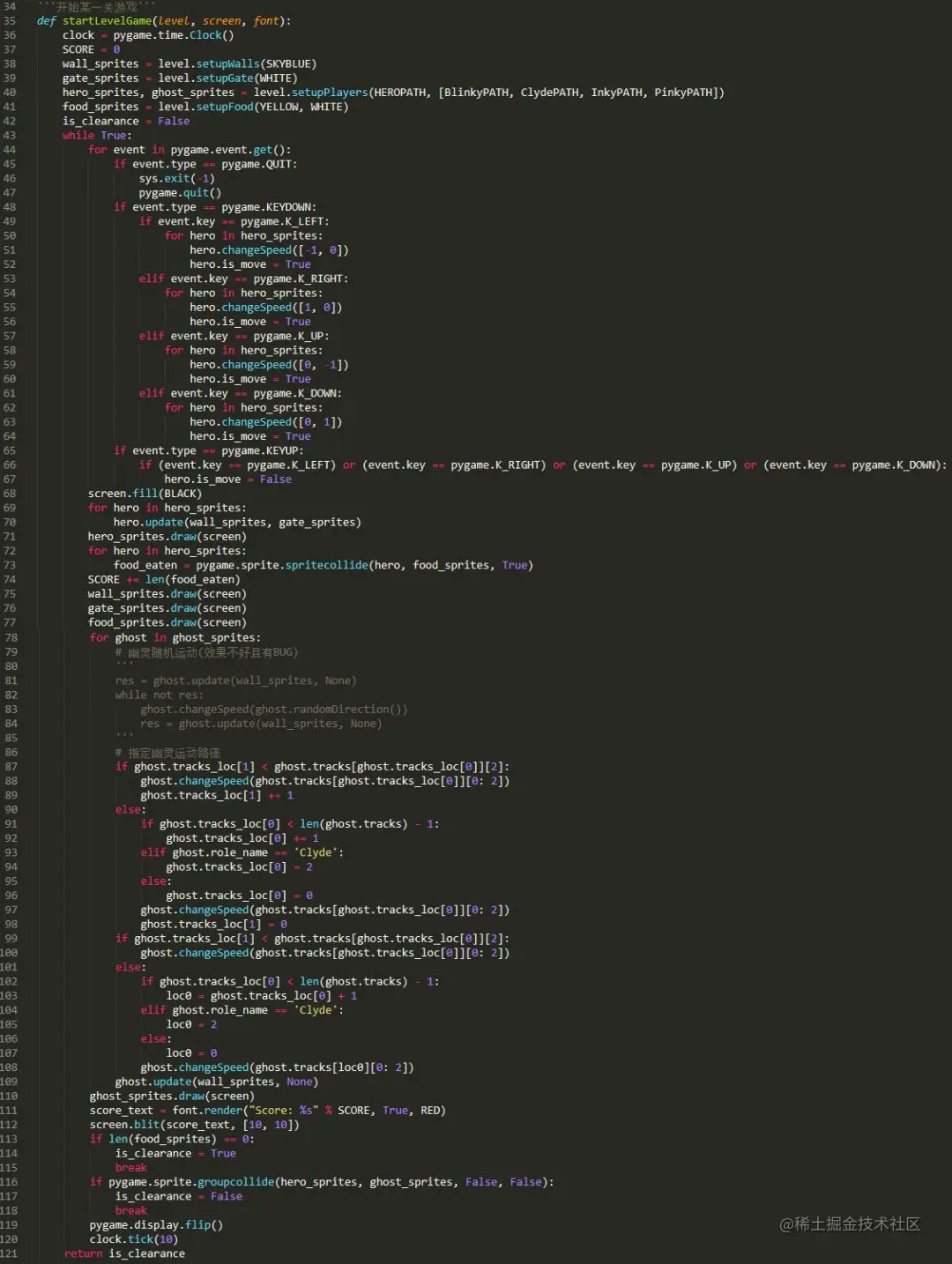Click the 'pygame.K_LEFT:' condition on line 49
This screenshot has height=1264, width=952.
(x=234, y=221)
